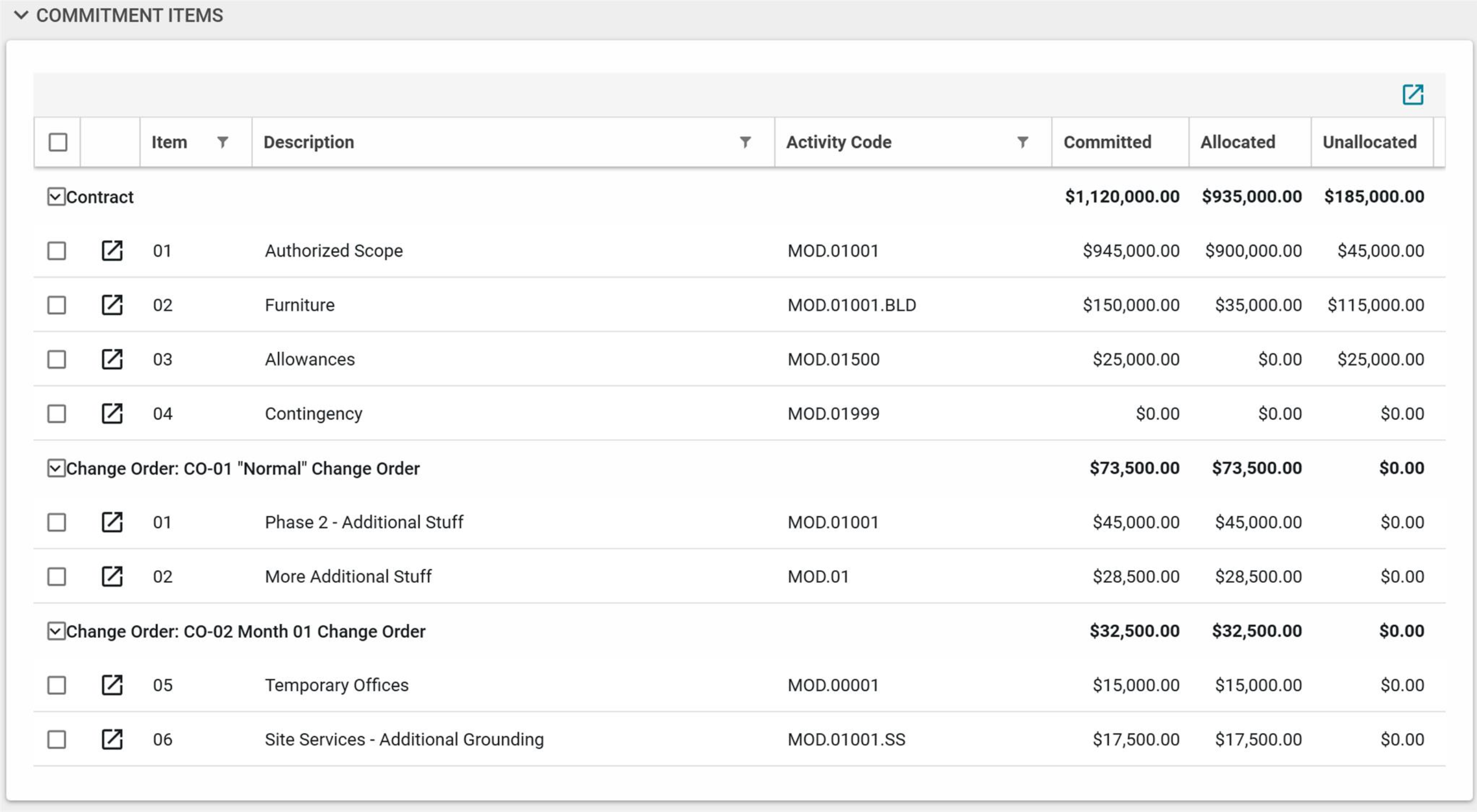Open the grid in new window icon
The image size is (1477, 812).
pyautogui.click(x=1412, y=95)
